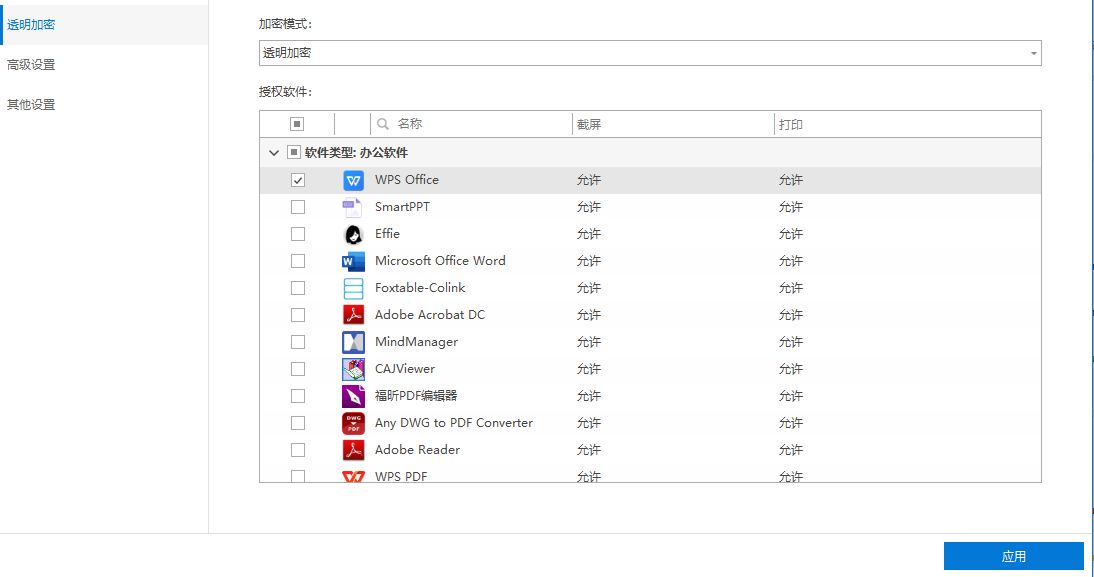Click the Adobe Acrobat DC icon

pyautogui.click(x=353, y=315)
